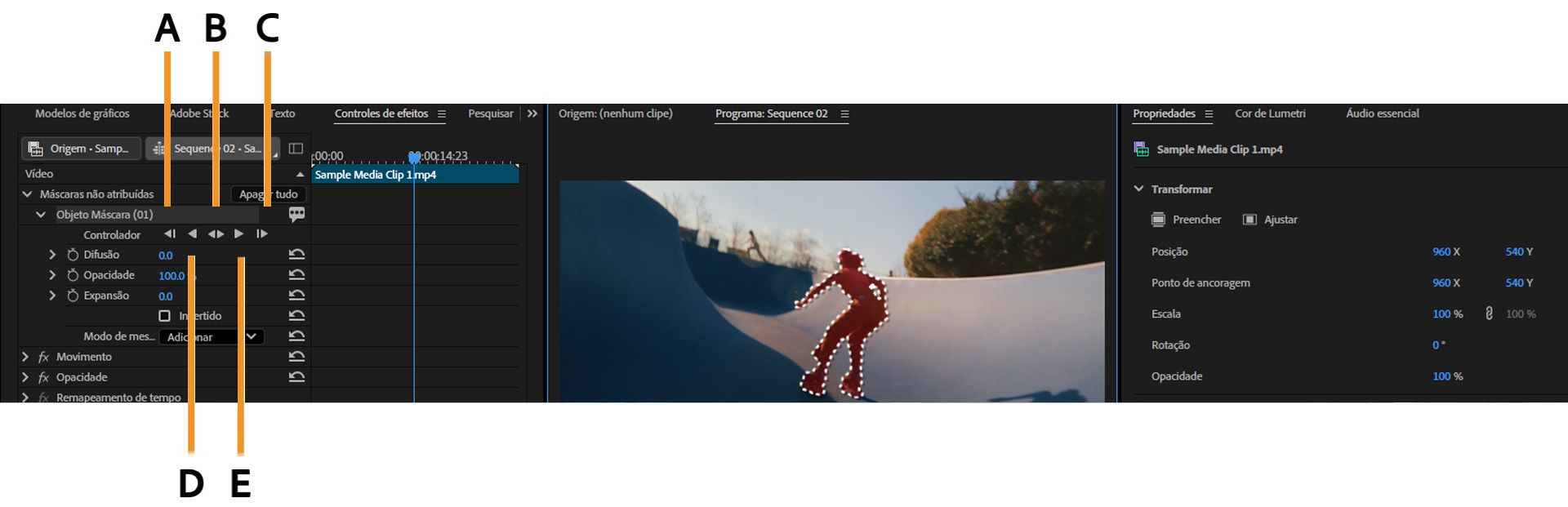Expand the Movimento effect
The image size is (1568, 507).
25,357
